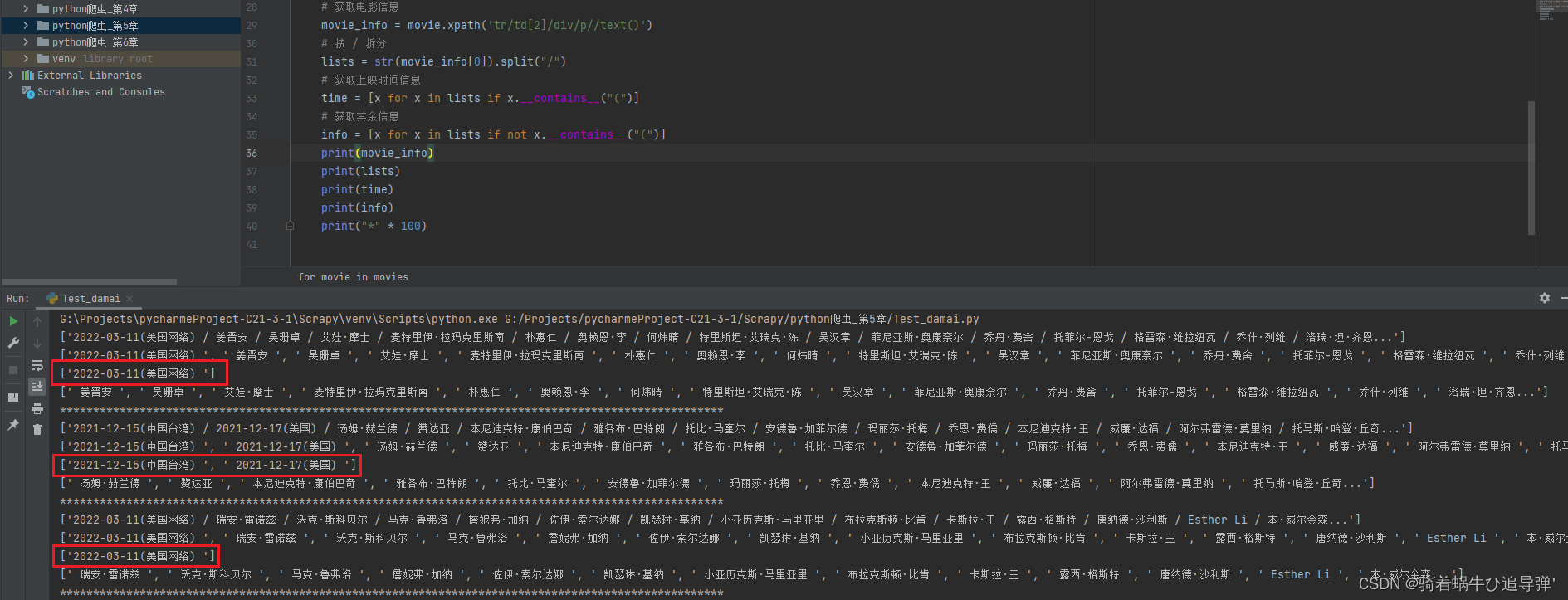Expand the python爬虫_第5章 folder arrow
1568x600 pixels.
pyautogui.click(x=26, y=26)
